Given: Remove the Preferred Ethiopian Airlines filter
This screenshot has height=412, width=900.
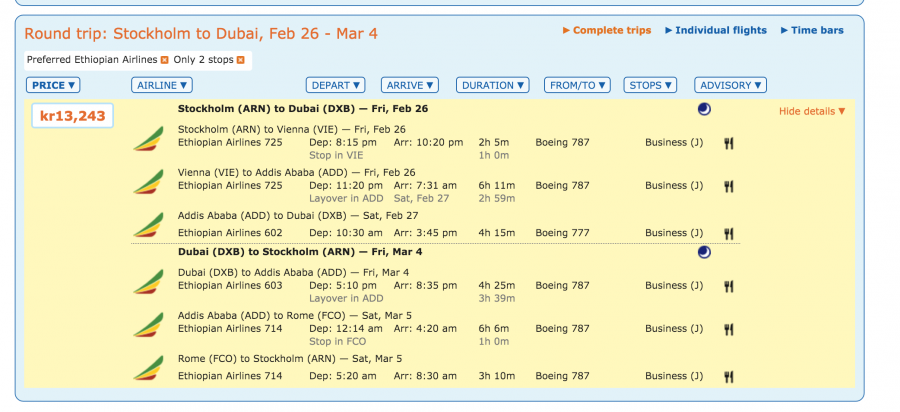Looking at the screenshot, I should click(x=165, y=60).
